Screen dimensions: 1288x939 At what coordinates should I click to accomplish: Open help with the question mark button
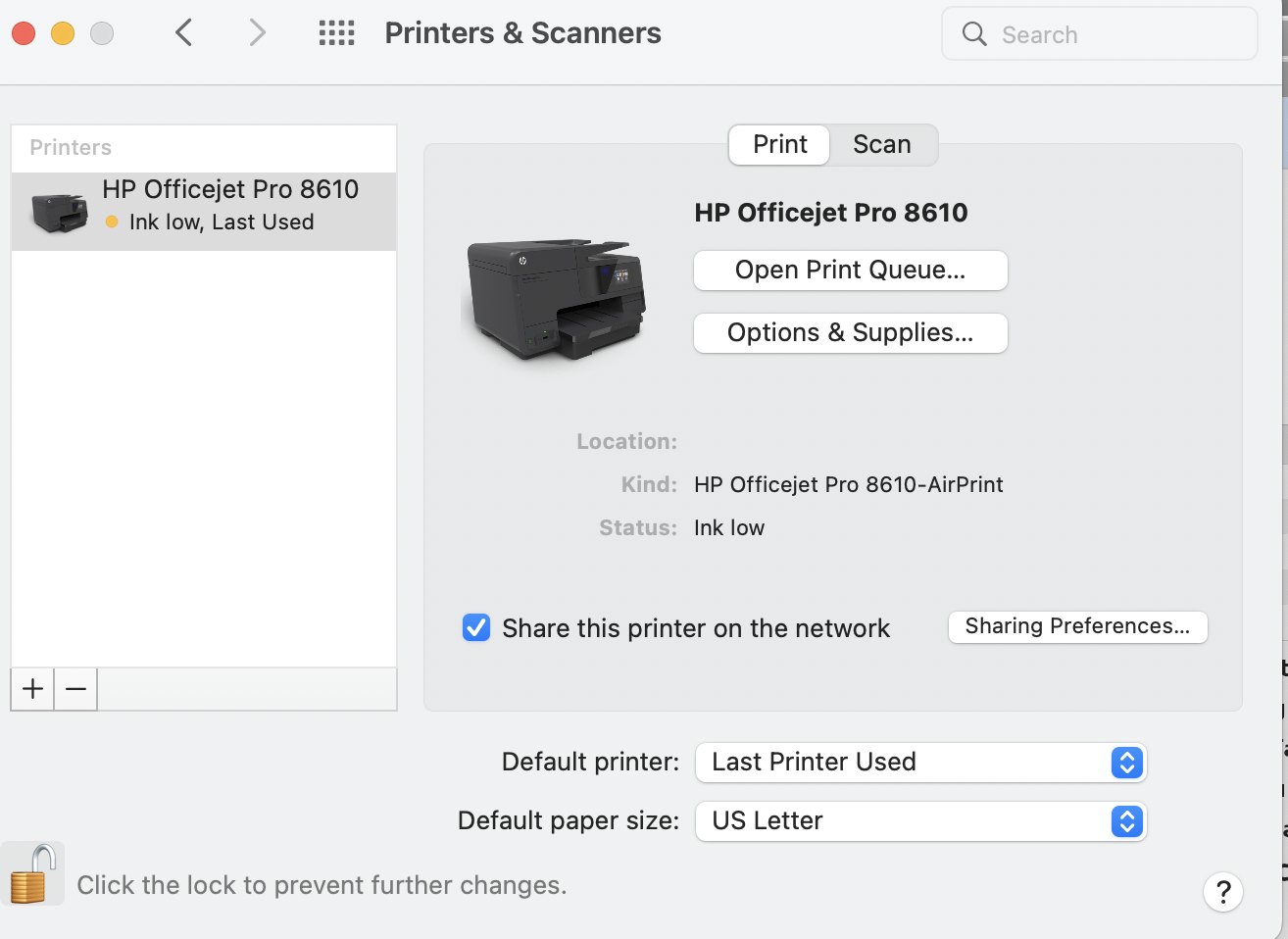click(1222, 892)
